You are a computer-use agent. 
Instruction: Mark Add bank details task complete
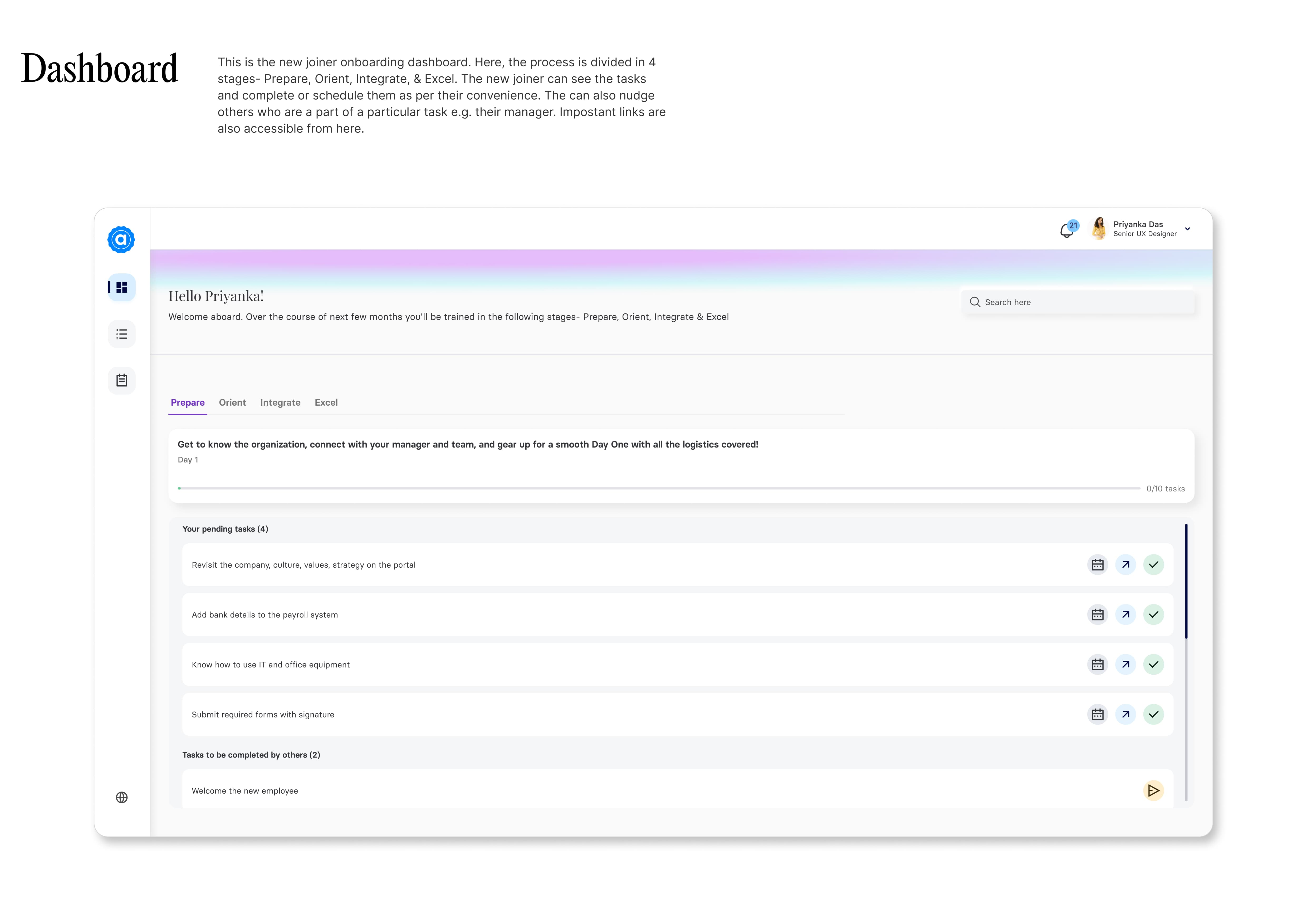coord(1153,615)
